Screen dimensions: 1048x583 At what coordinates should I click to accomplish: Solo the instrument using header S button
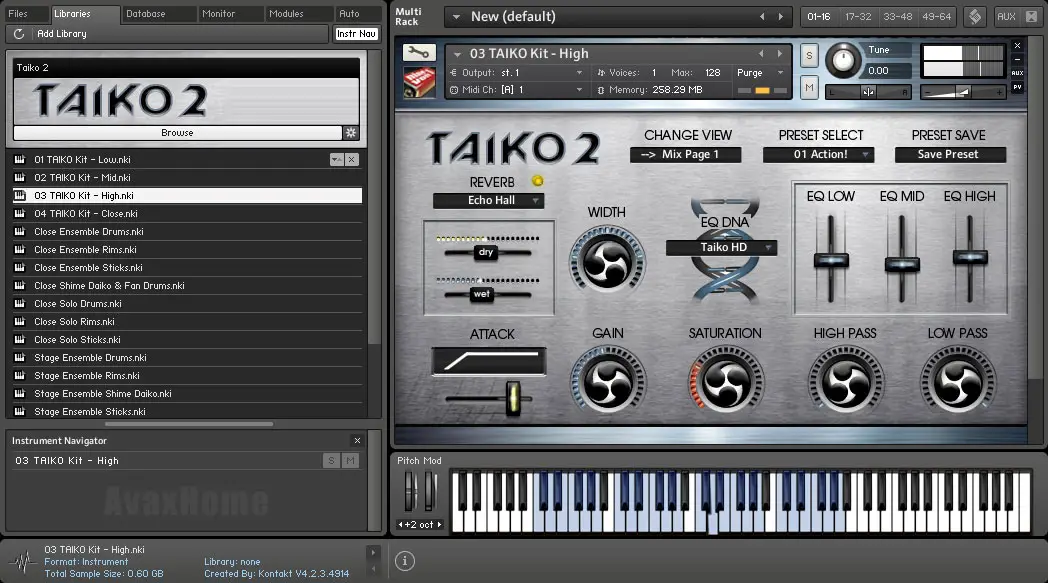(809, 55)
